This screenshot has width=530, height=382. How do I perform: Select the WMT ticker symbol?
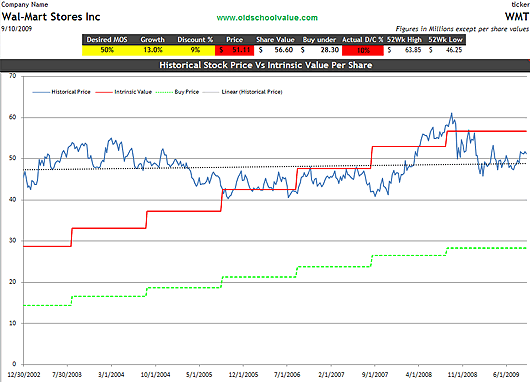click(516, 16)
